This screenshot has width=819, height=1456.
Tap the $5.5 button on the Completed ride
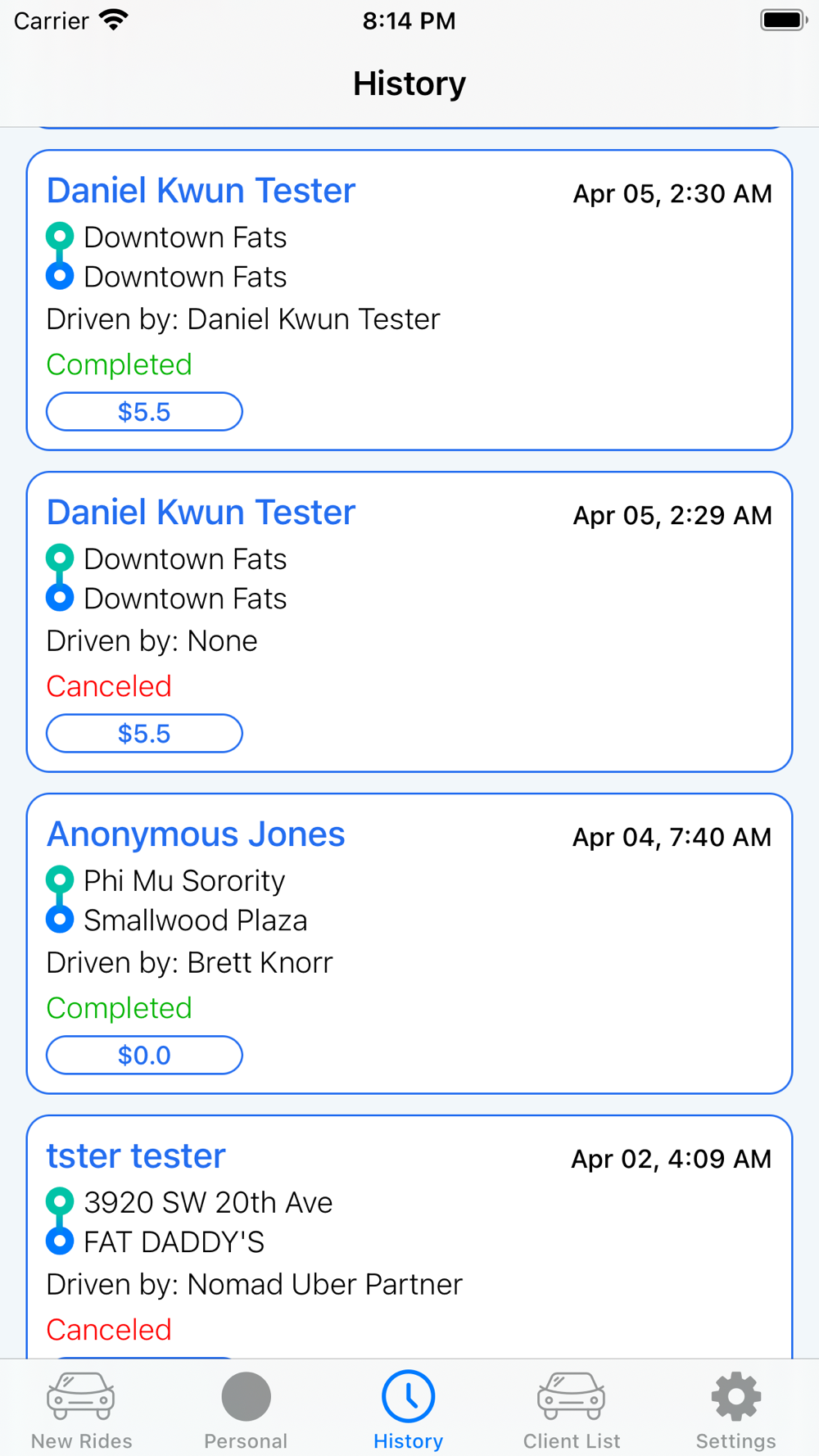click(144, 411)
